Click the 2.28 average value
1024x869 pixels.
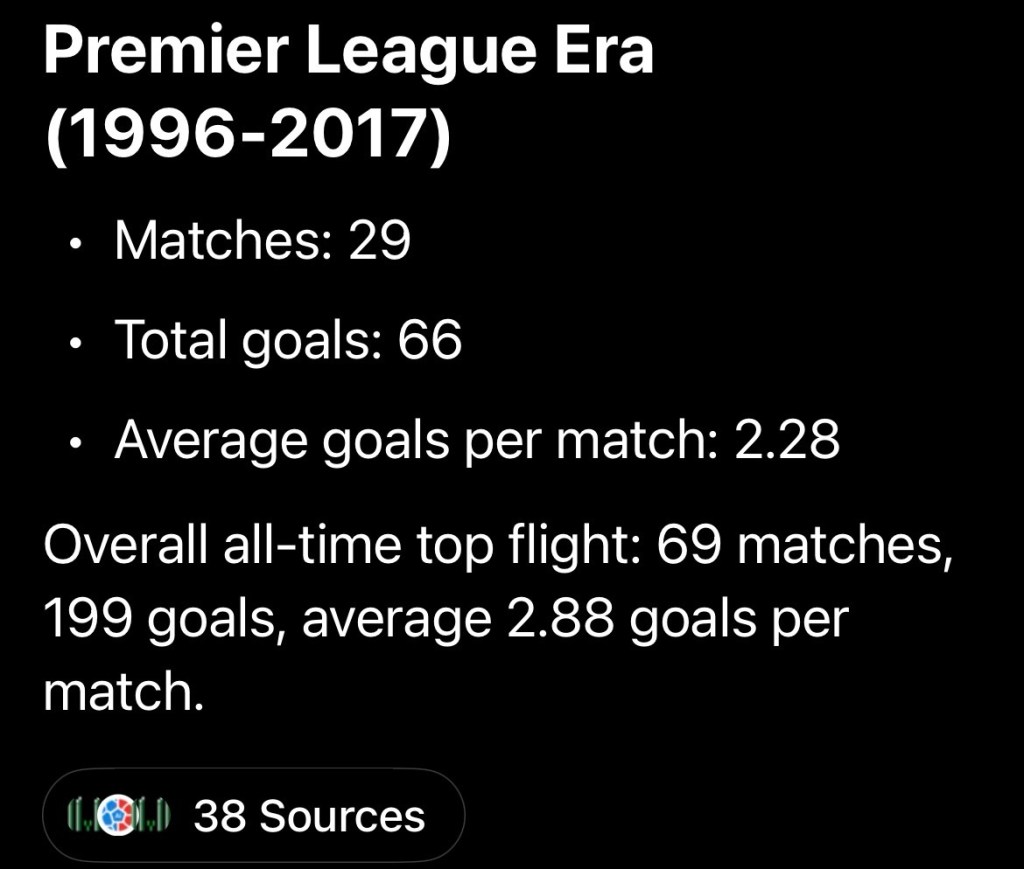tap(787, 439)
